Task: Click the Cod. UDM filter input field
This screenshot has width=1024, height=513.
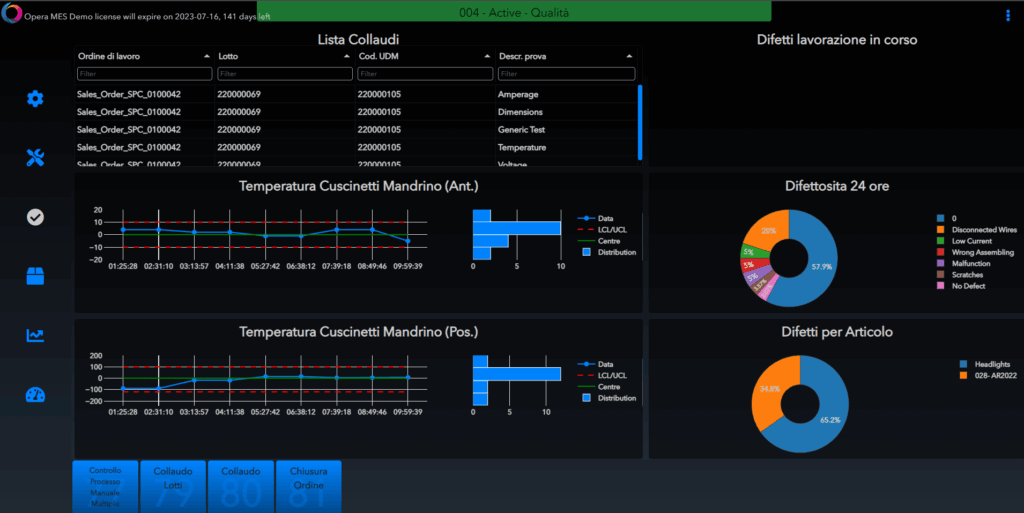Action: click(425, 74)
